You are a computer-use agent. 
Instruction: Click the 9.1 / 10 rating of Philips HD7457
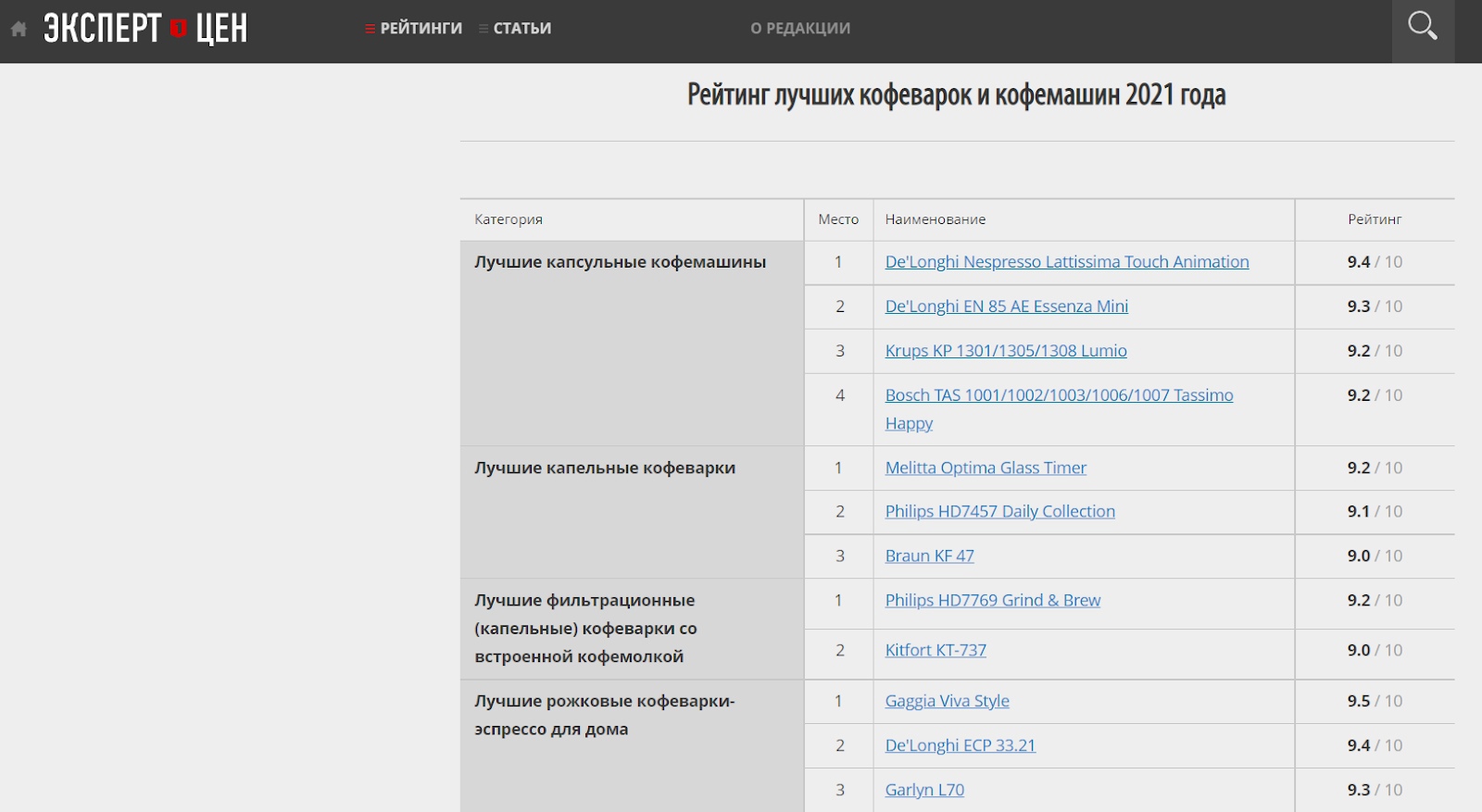point(1375,511)
